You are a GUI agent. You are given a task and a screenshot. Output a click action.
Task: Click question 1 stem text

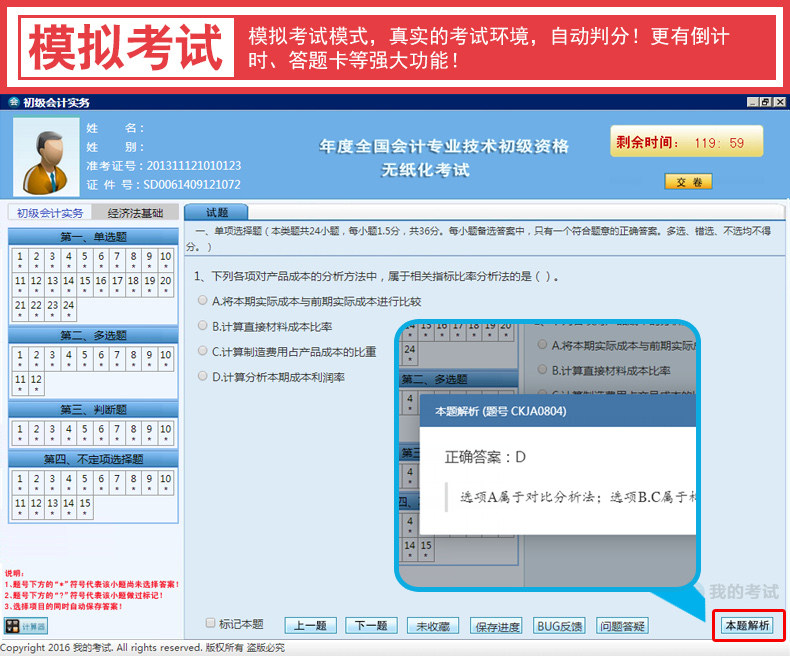(x=377, y=276)
